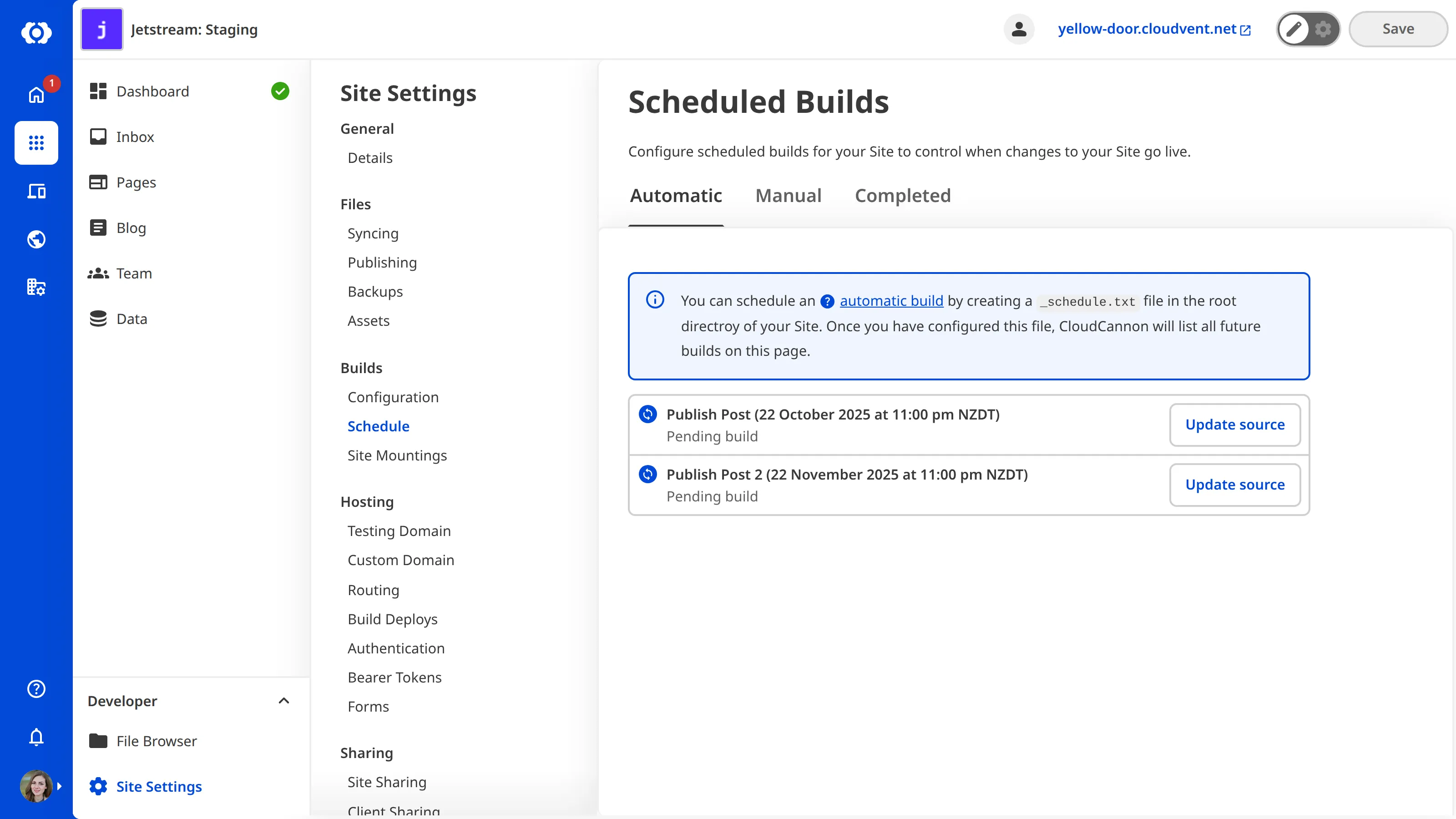Click Update source for Publish Post
Screen dimensions: 1456x819
point(1235,425)
